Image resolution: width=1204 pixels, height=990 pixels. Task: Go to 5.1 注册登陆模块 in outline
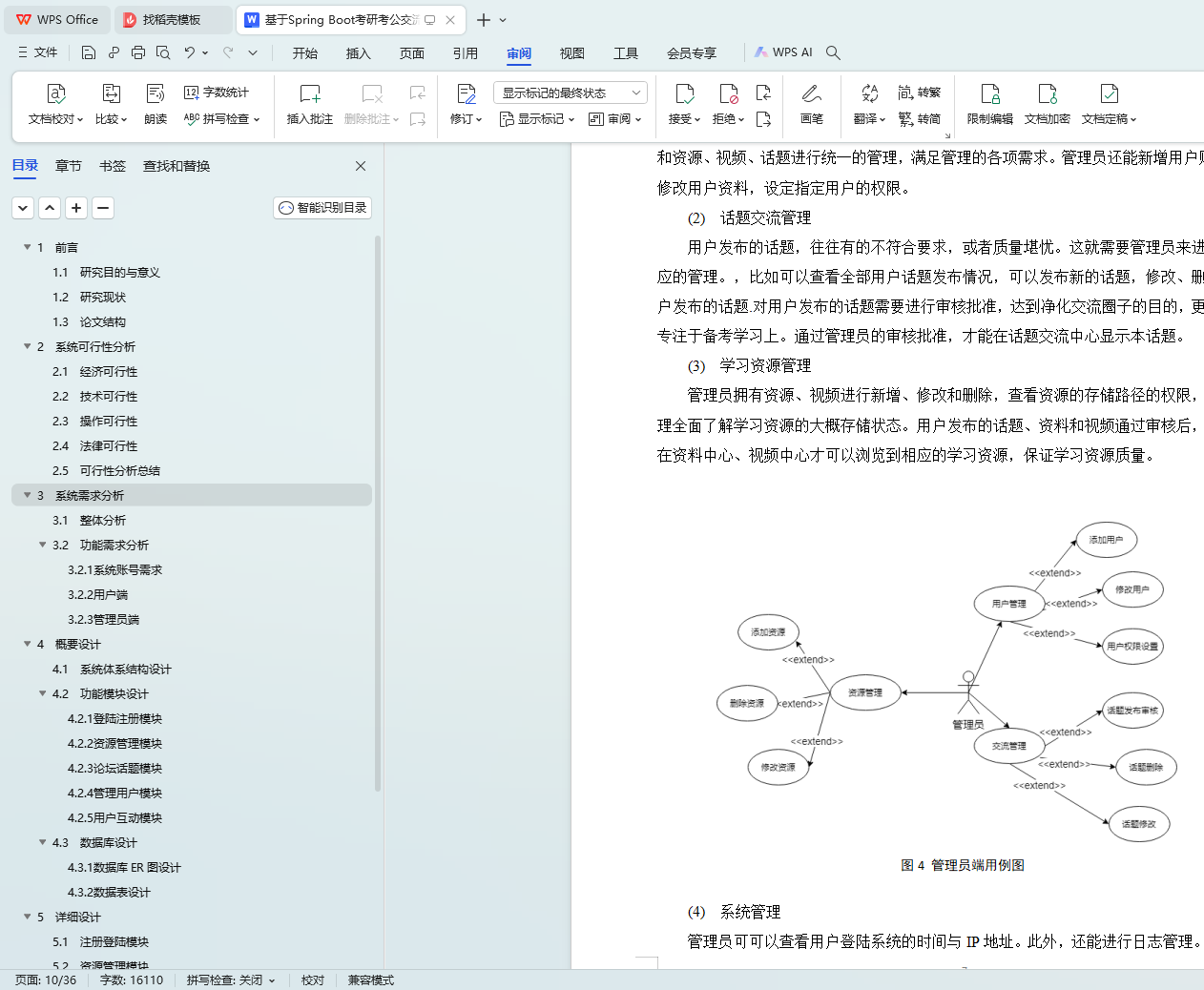pyautogui.click(x=101, y=941)
